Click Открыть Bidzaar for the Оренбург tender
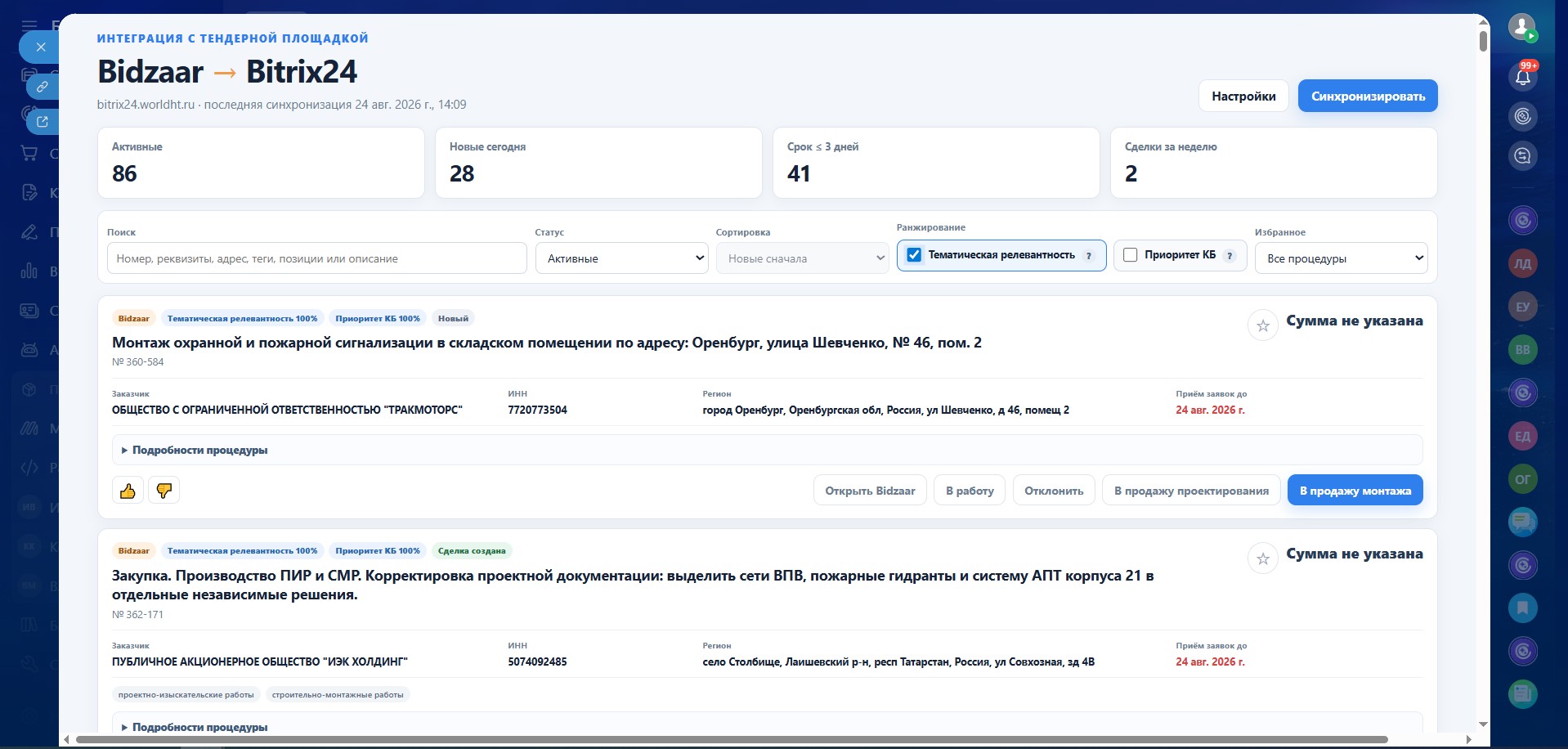The image size is (1568, 749). (870, 491)
